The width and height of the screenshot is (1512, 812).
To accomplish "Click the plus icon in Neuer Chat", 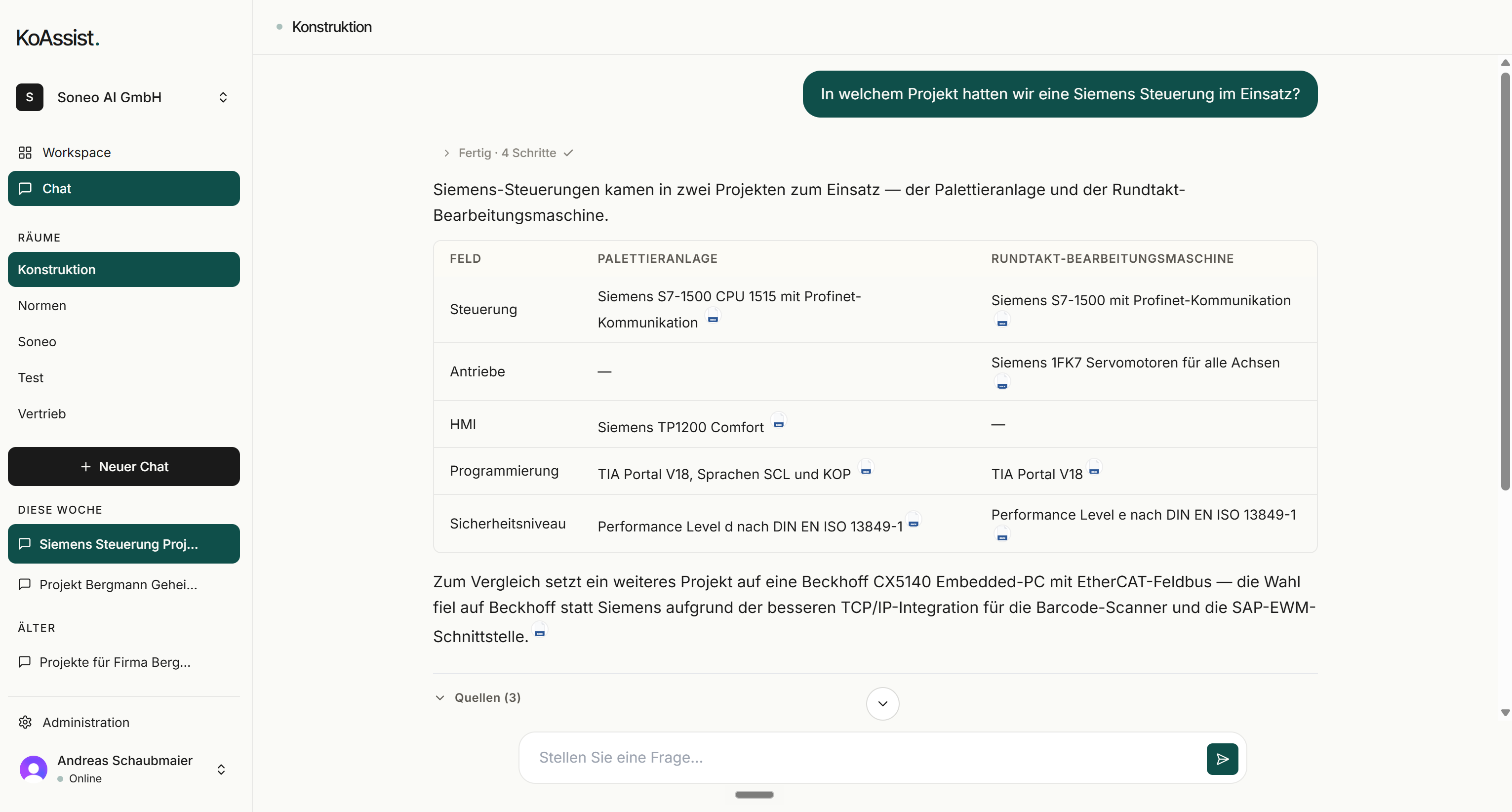I will pos(86,467).
